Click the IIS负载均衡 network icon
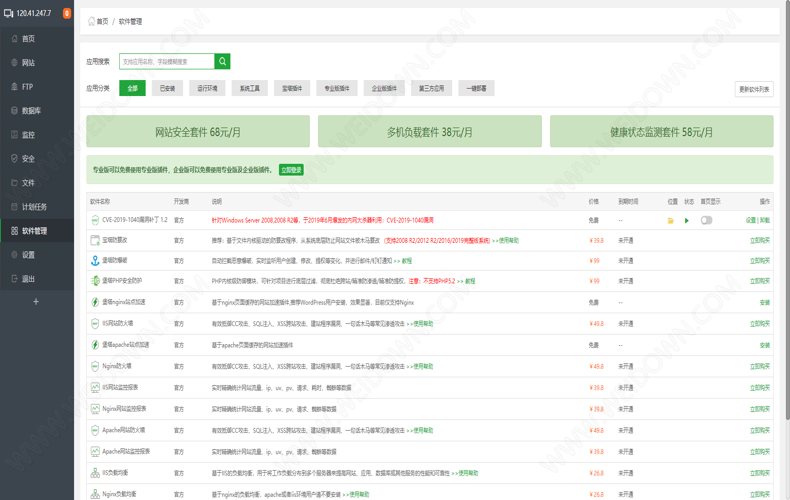Viewport: 790px width, 500px height. pyautogui.click(x=95, y=473)
